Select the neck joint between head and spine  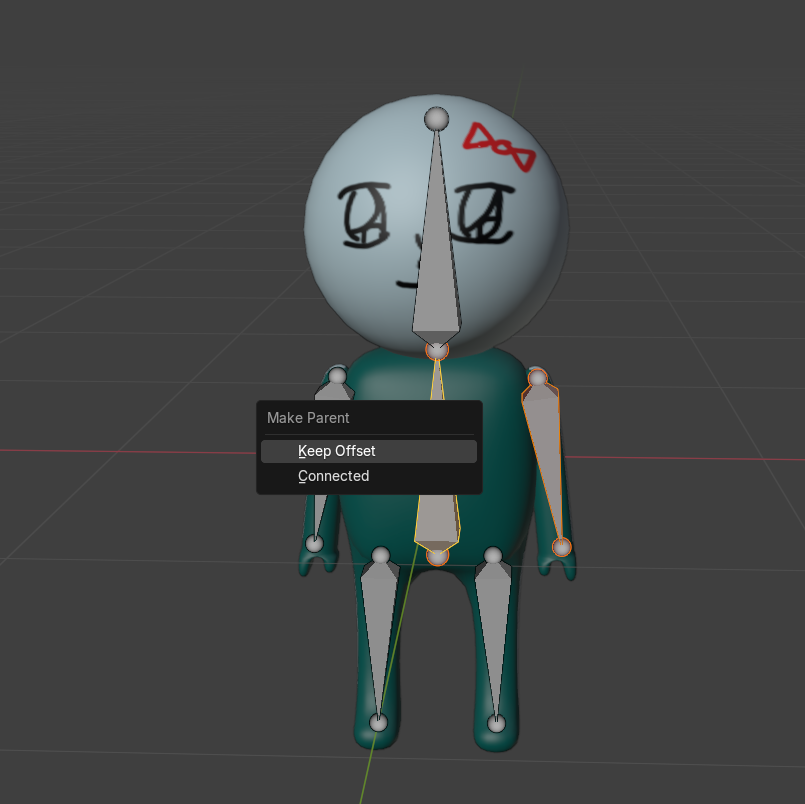437,351
